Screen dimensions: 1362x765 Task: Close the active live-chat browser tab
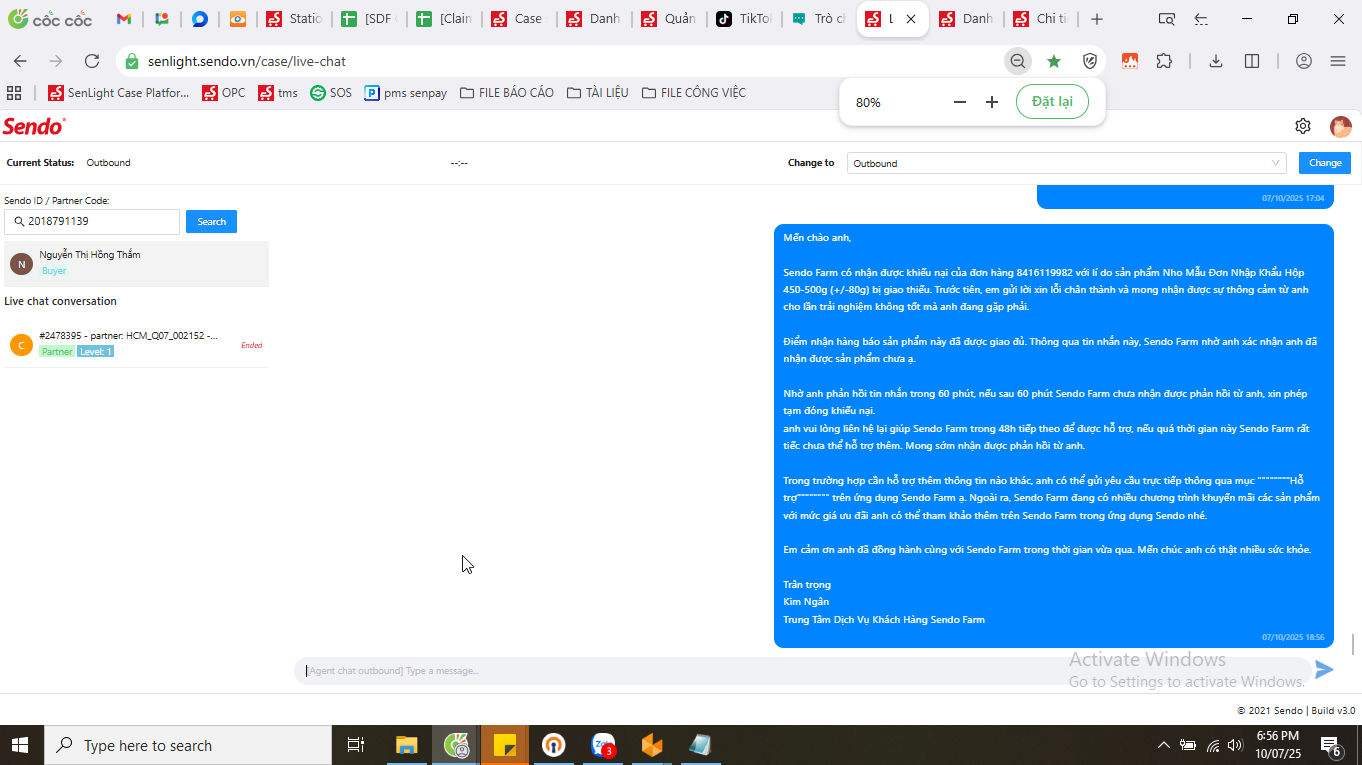click(911, 19)
